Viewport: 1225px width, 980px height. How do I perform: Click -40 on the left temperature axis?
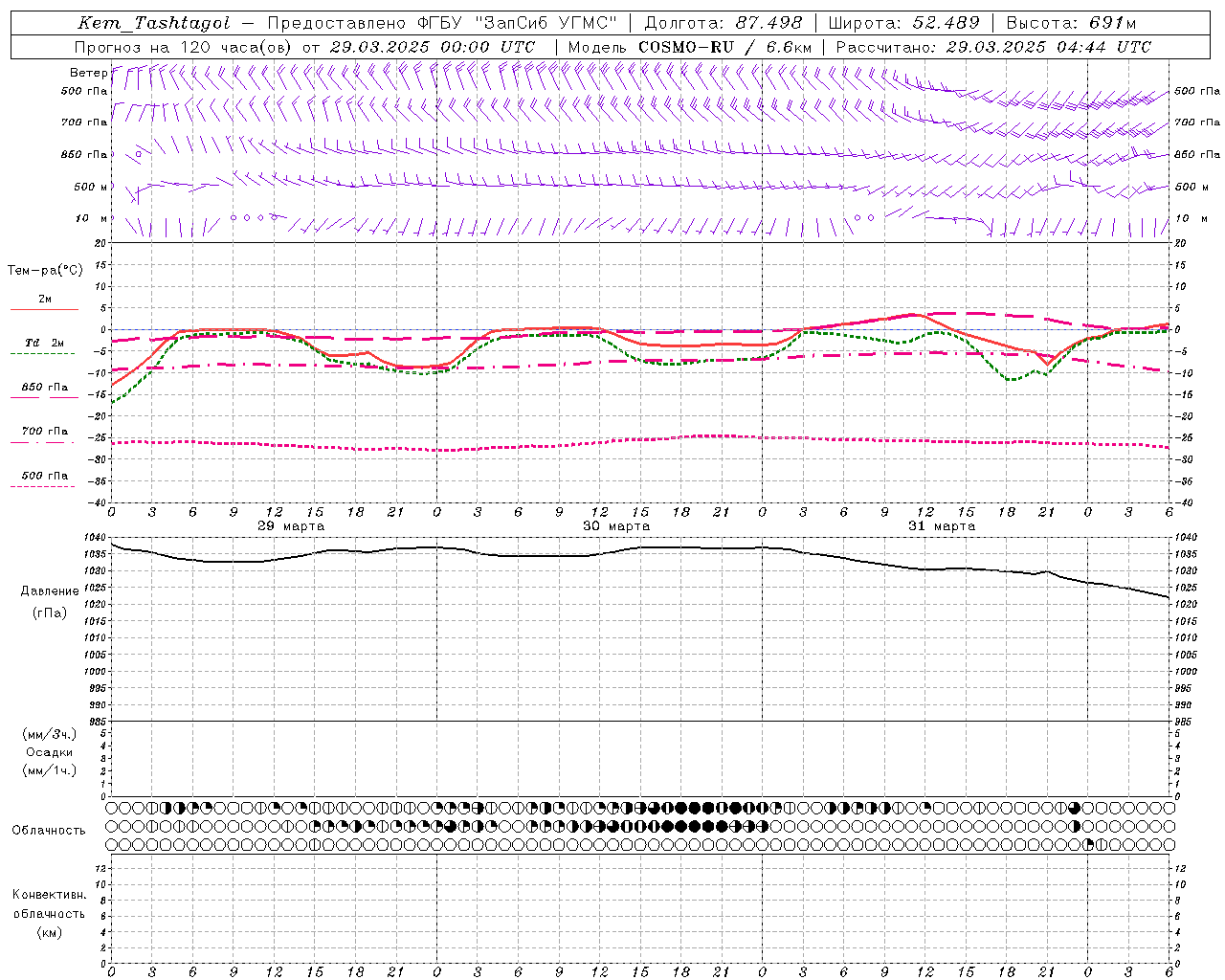(99, 502)
